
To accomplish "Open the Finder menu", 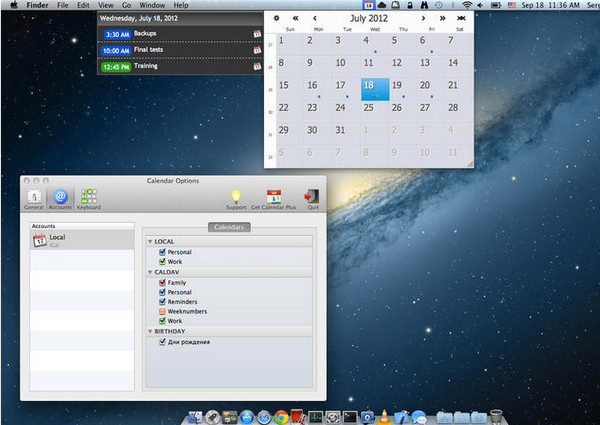I will tap(37, 5).
